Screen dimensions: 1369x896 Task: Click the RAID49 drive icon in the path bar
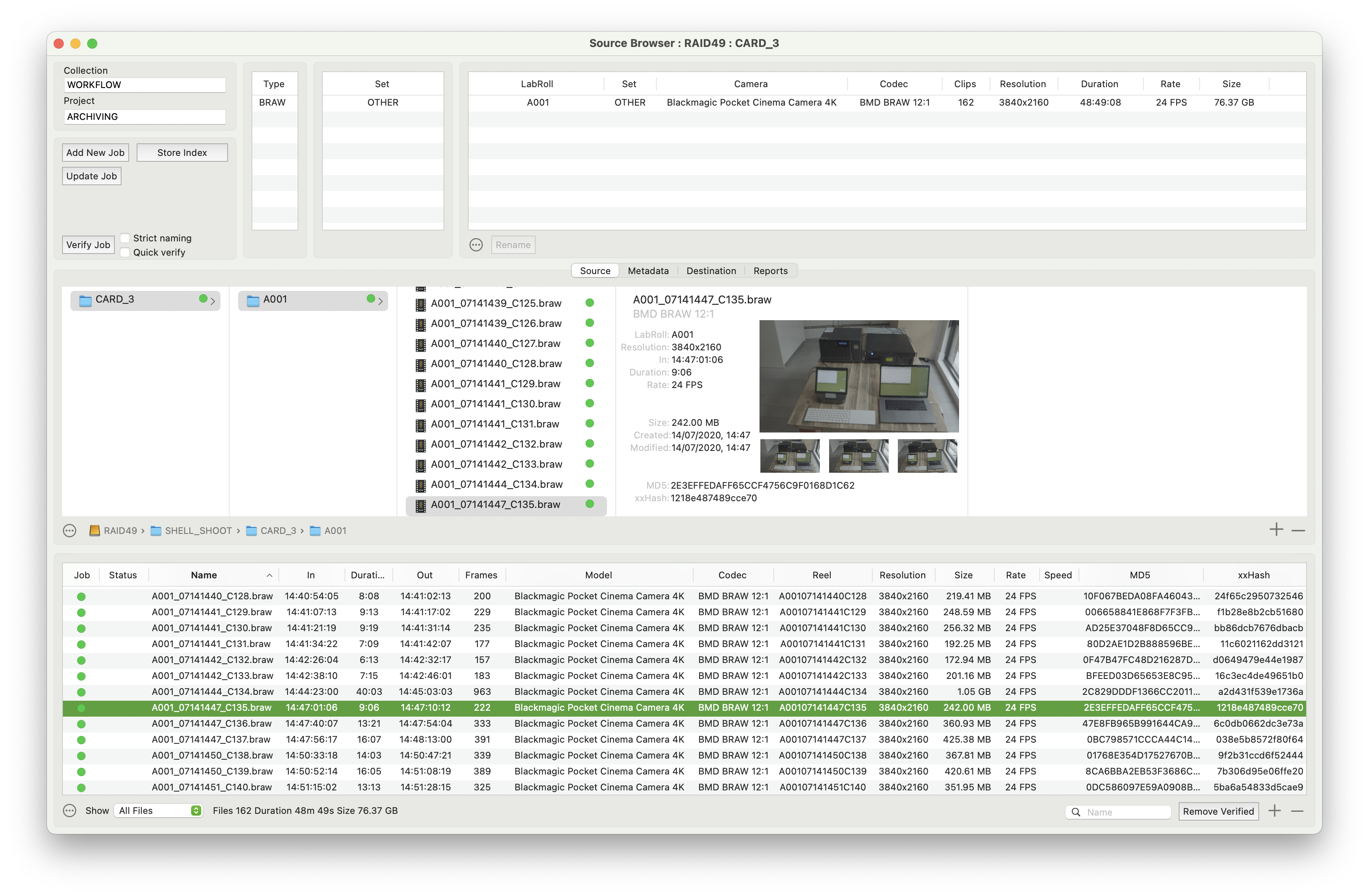pyautogui.click(x=95, y=531)
